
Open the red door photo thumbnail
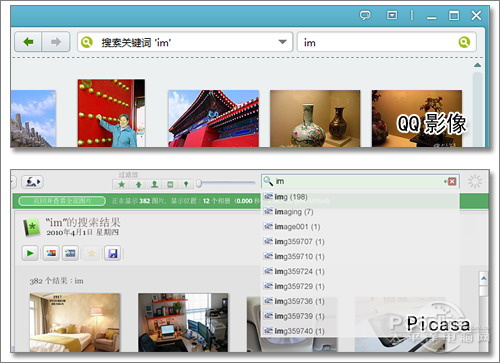pos(111,113)
